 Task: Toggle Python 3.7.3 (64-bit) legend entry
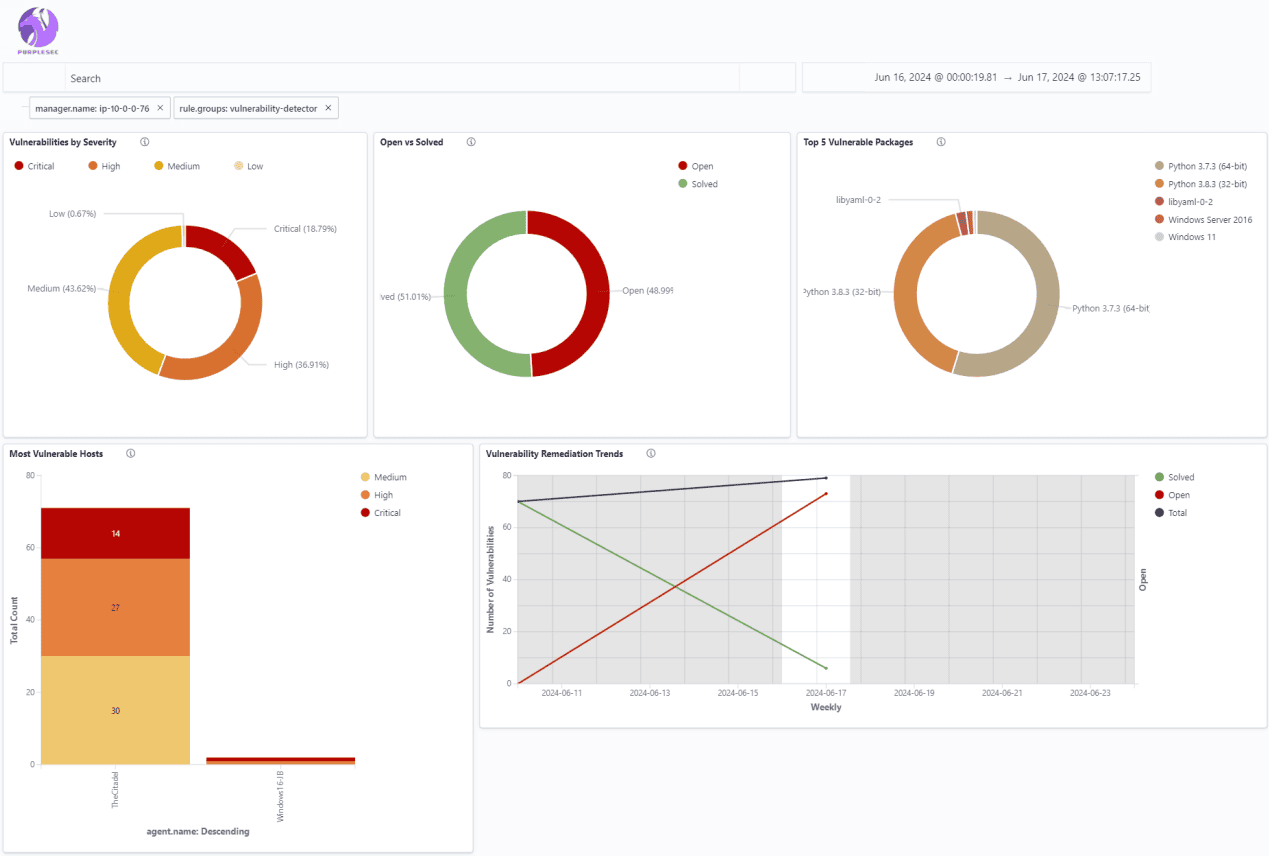[x=1207, y=166]
